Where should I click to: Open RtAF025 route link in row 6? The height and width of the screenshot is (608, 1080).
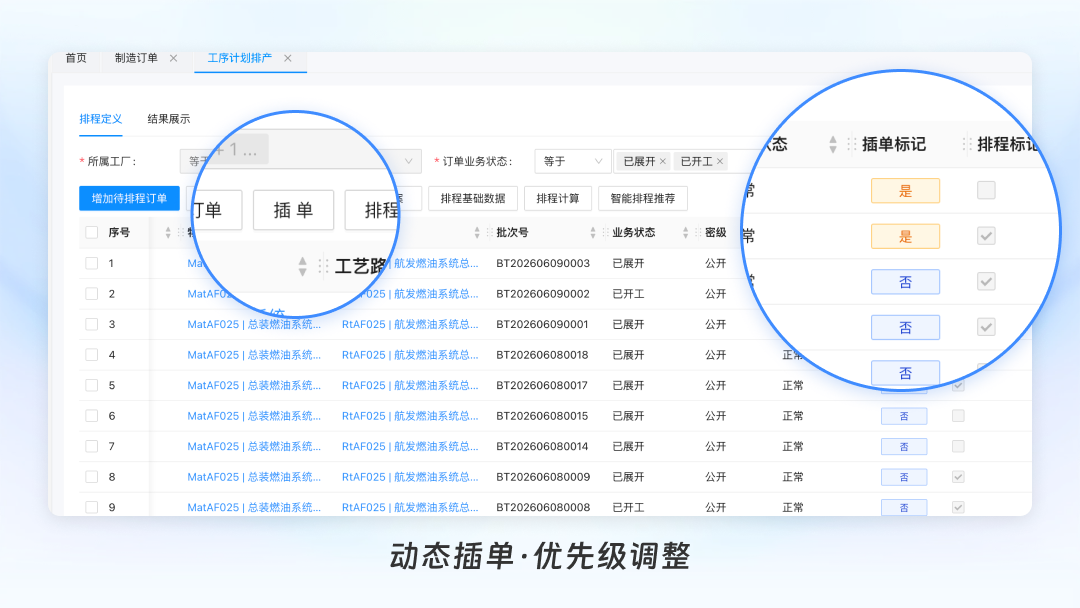point(410,416)
